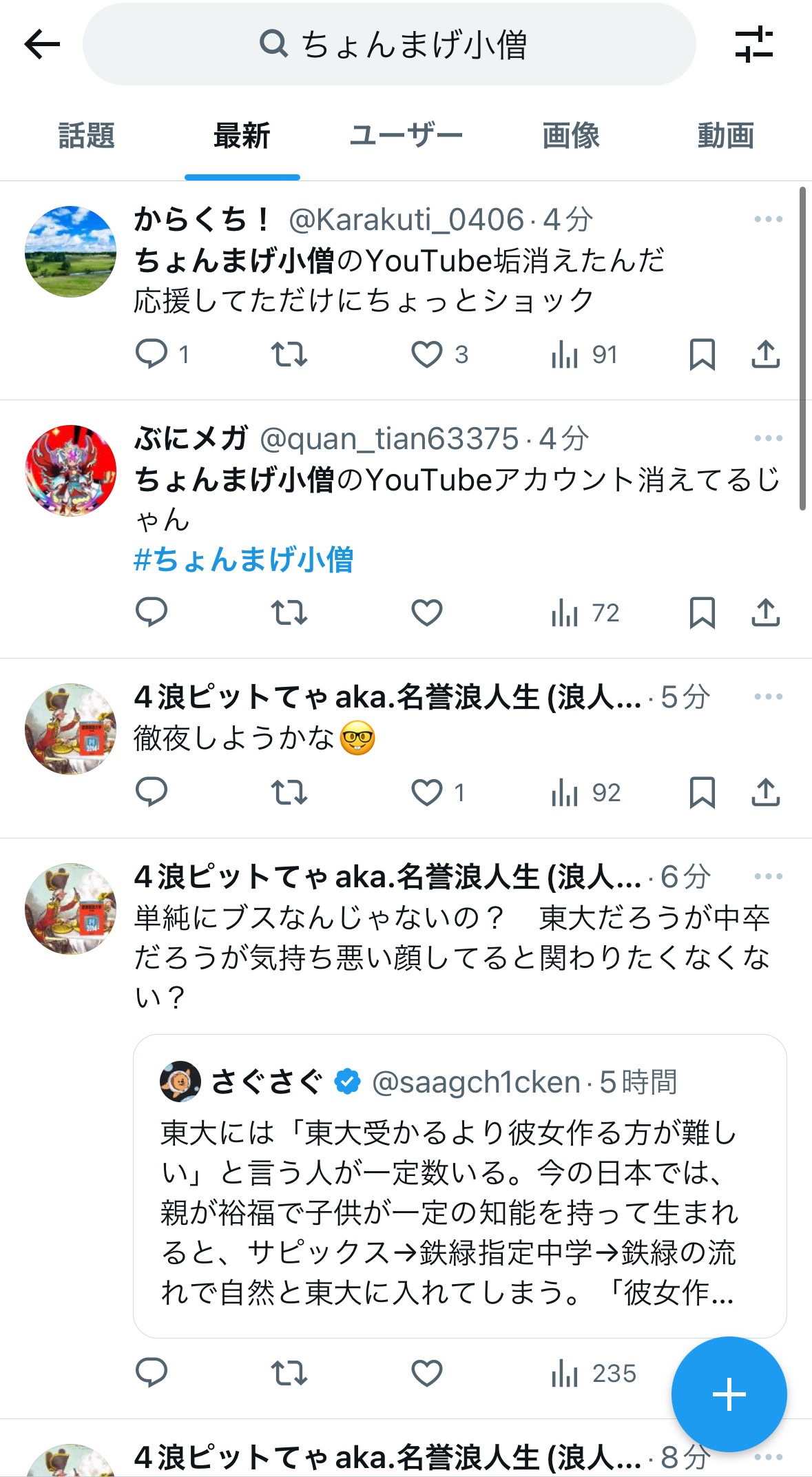The image size is (812, 1477).
Task: Open more options on the 6分 post
Action: coord(768,876)
